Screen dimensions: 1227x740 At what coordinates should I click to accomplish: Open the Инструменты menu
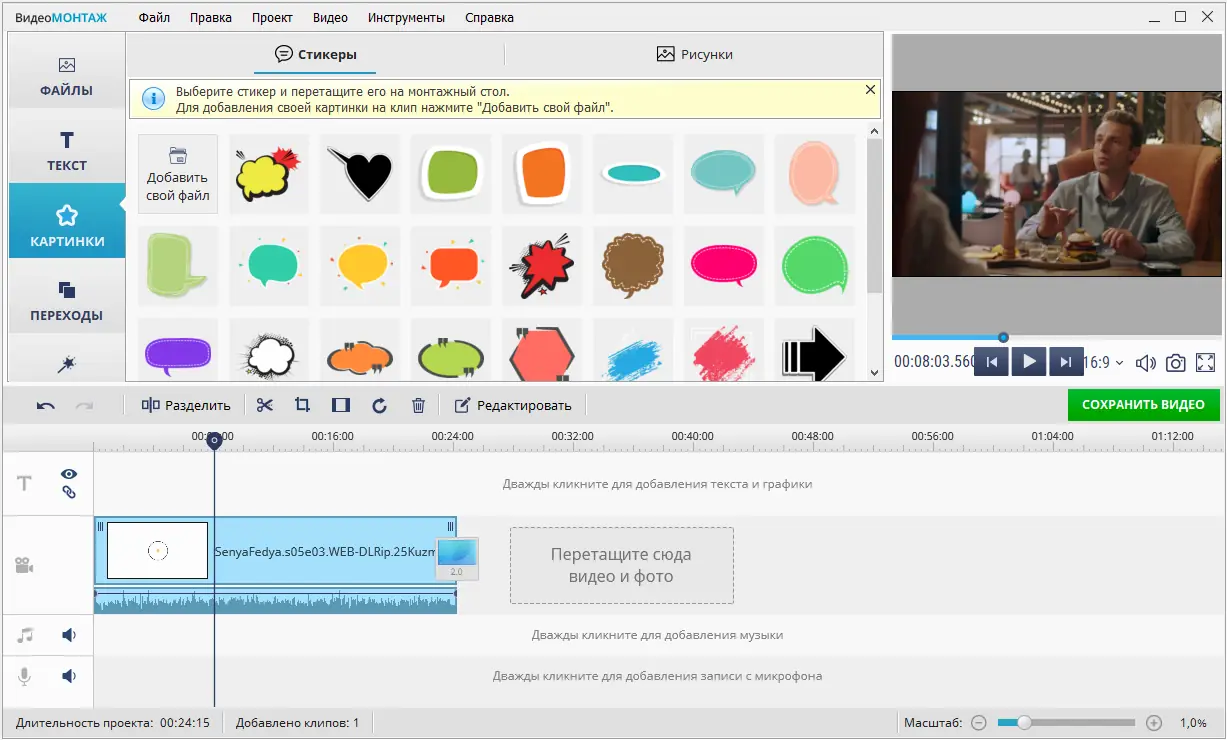[x=406, y=17]
